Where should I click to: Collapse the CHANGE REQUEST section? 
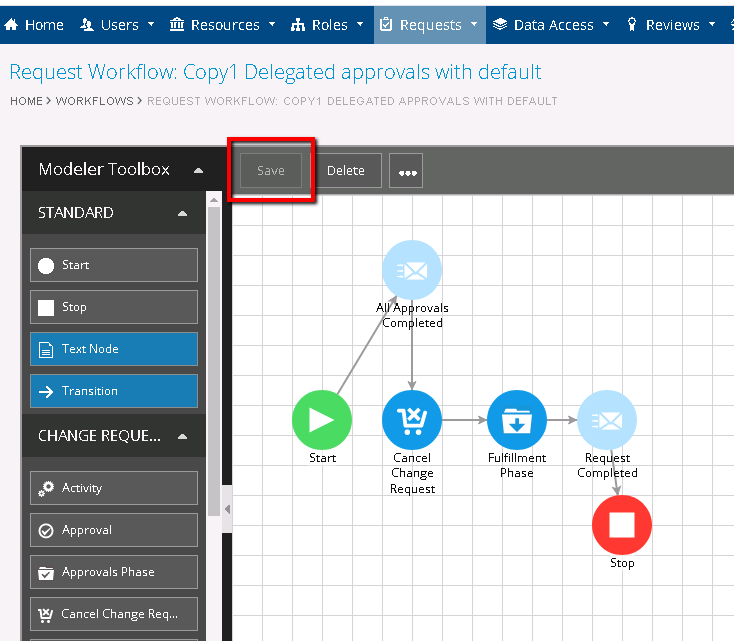tap(182, 436)
